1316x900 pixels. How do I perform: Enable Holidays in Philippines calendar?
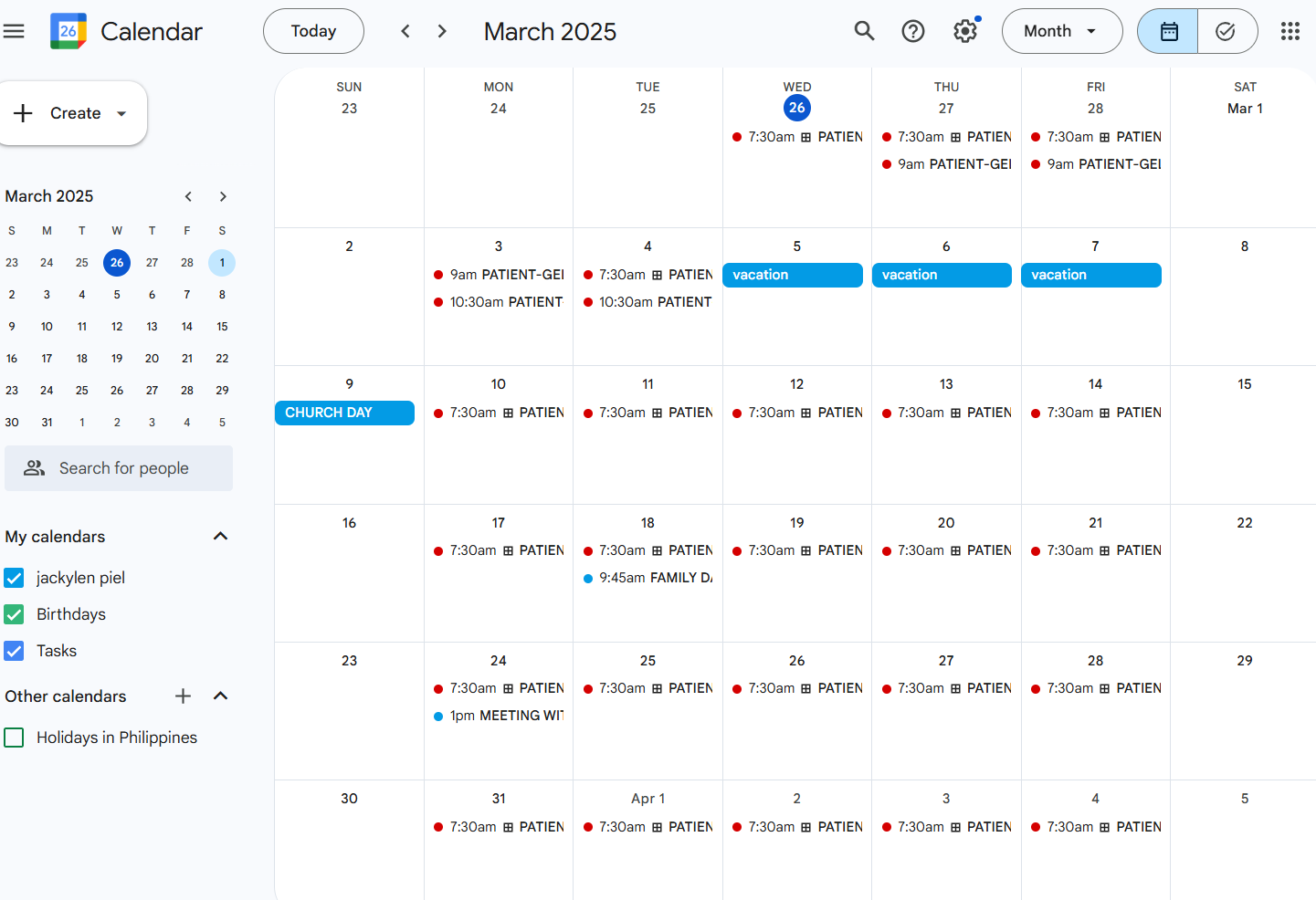14,738
